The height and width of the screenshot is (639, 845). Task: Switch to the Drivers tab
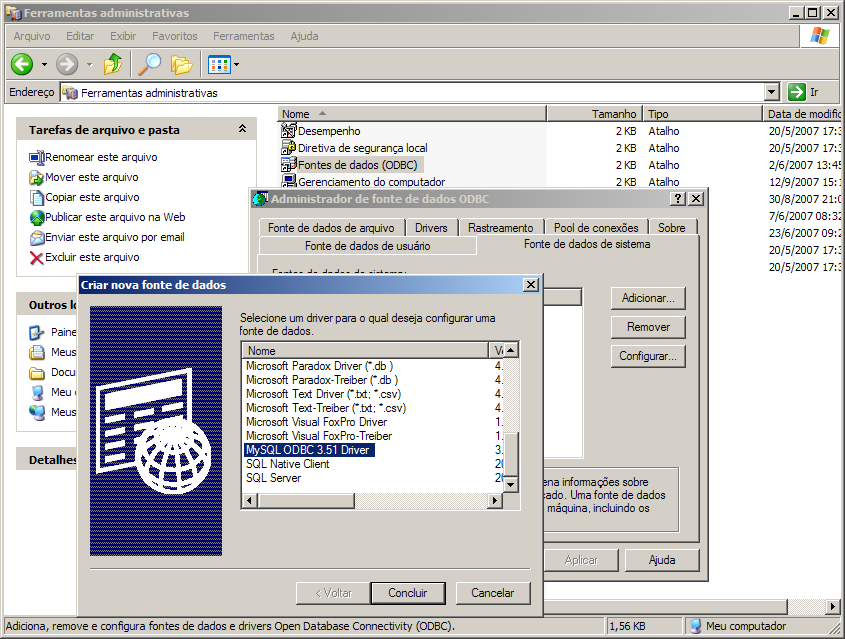(x=431, y=227)
